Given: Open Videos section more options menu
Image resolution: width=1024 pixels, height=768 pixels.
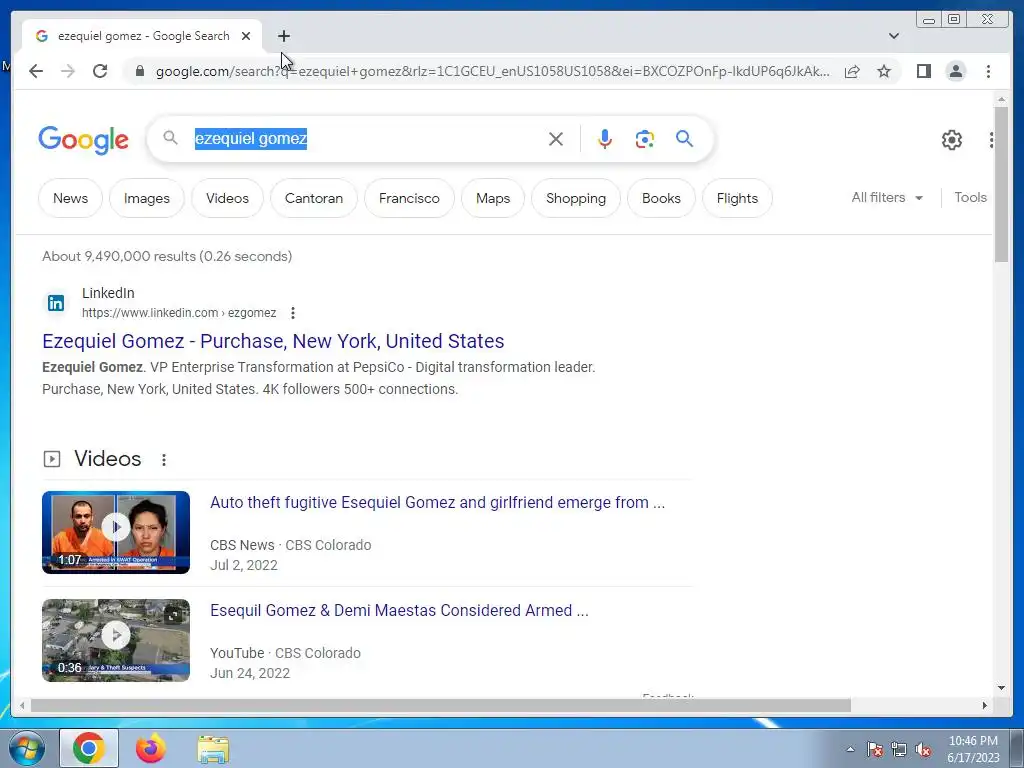Looking at the screenshot, I should [164, 460].
